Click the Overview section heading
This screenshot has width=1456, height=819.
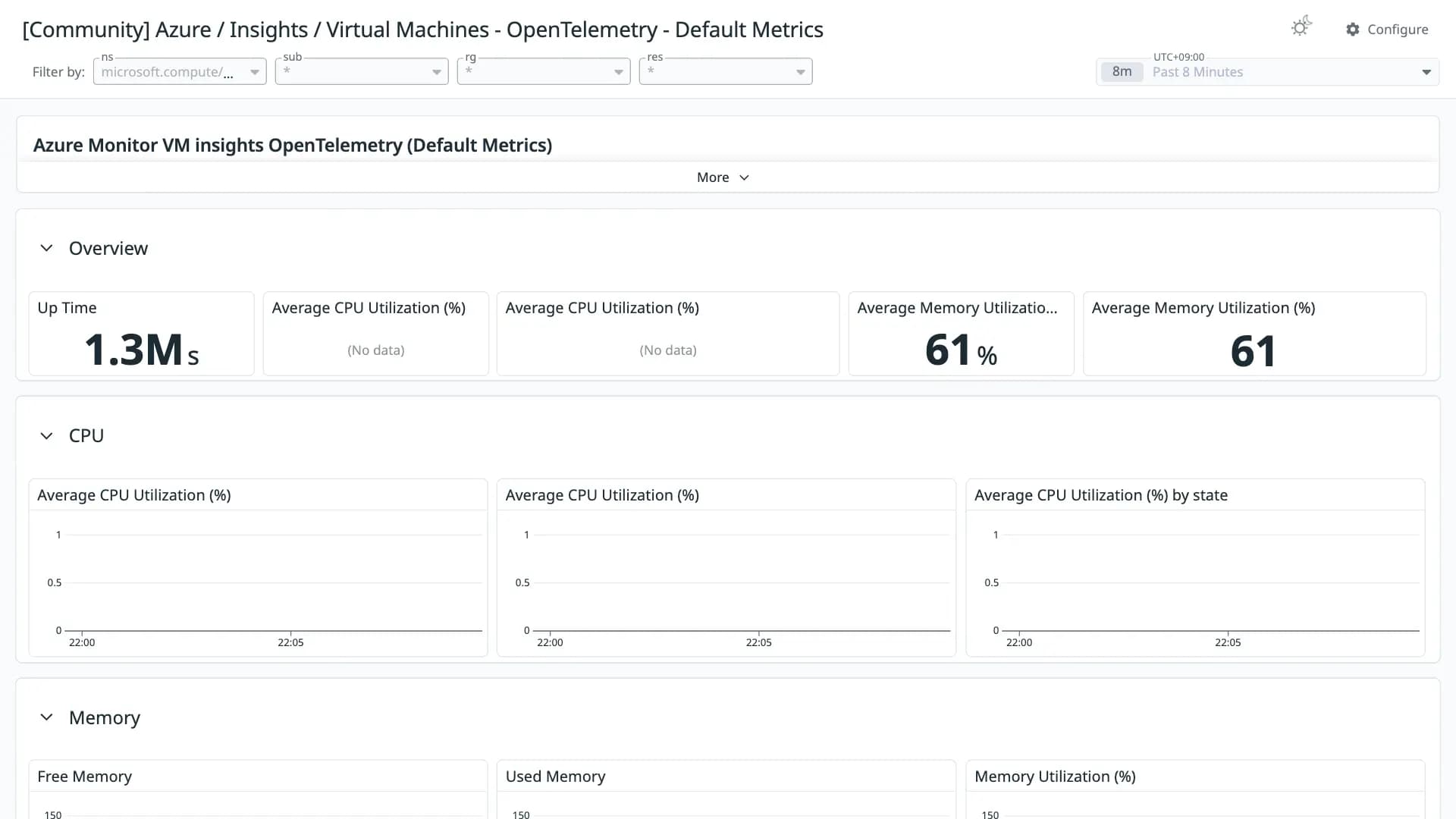[108, 248]
